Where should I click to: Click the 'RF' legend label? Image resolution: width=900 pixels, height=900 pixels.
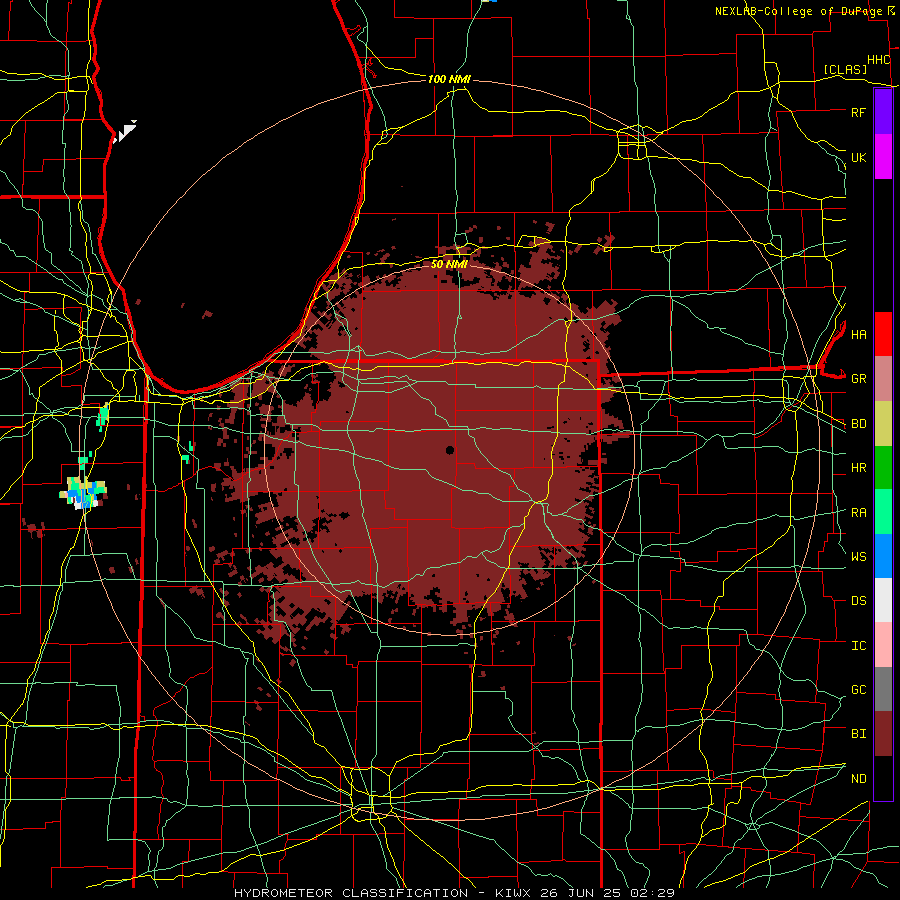point(858,112)
